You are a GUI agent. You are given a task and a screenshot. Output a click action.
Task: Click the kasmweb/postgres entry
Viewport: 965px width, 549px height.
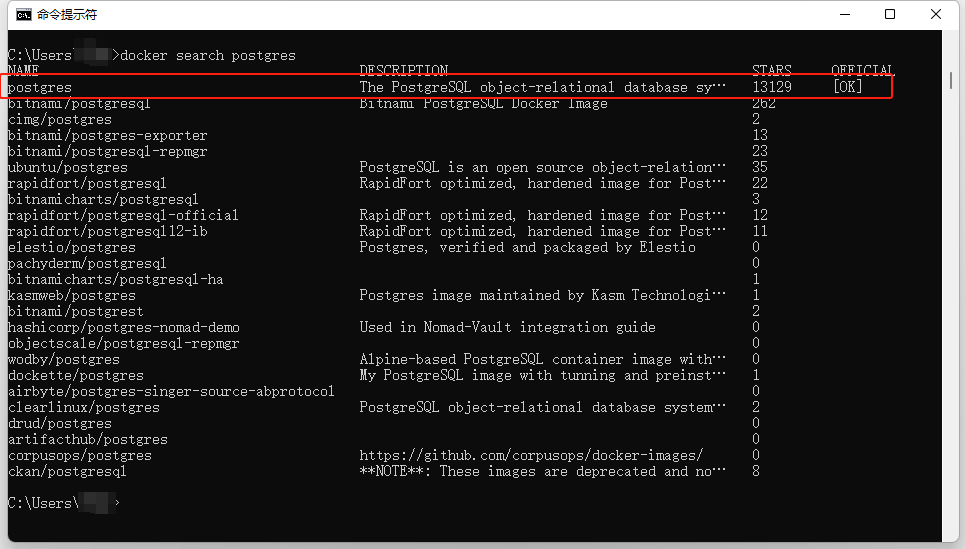[71, 295]
